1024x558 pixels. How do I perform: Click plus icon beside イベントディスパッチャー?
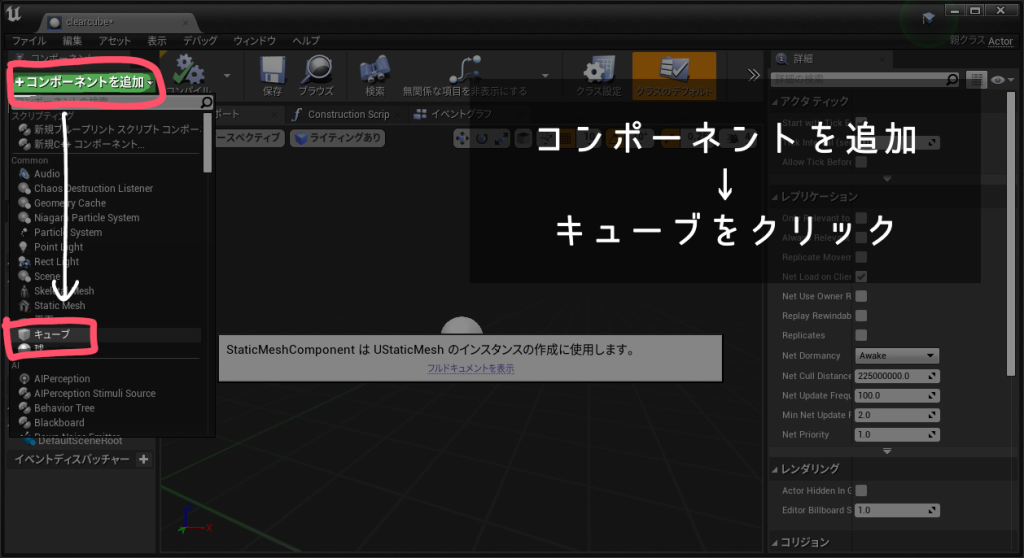143,459
